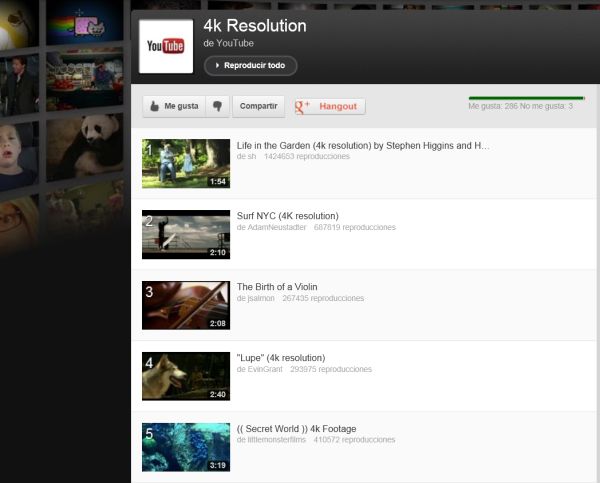Click the de YouTube author link

coord(228,43)
